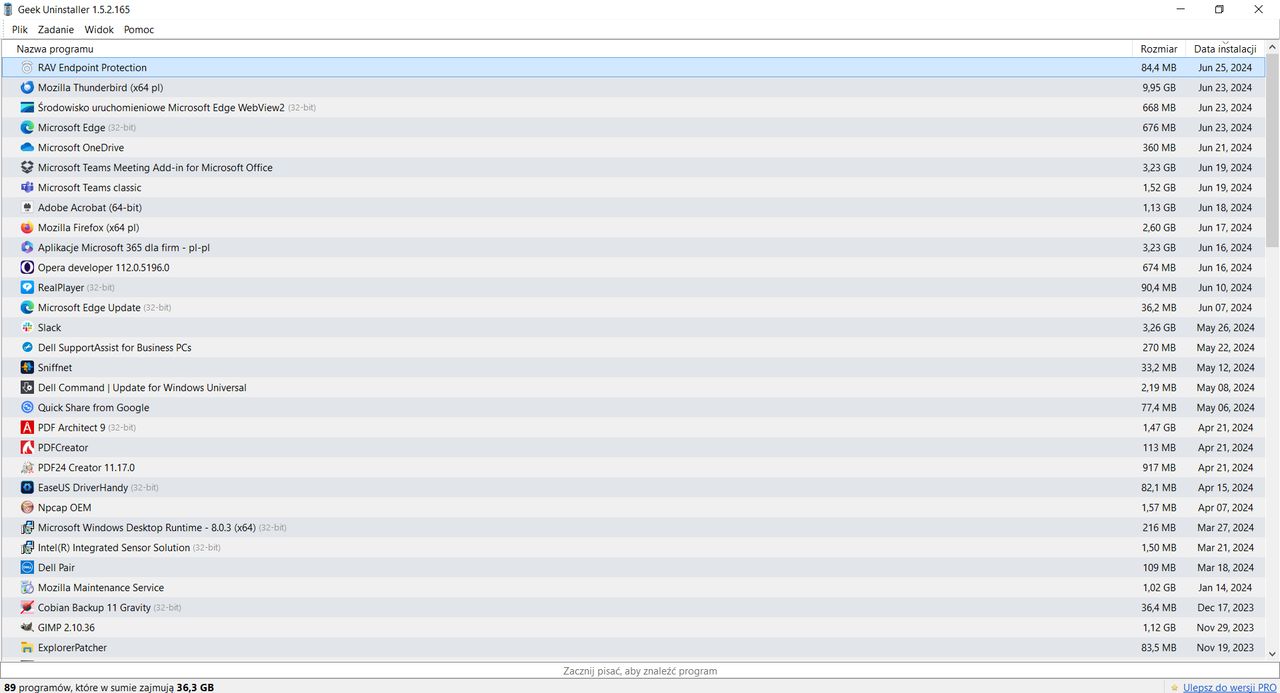Click the Mozilla Firefox icon
The image size is (1280, 693).
27,227
